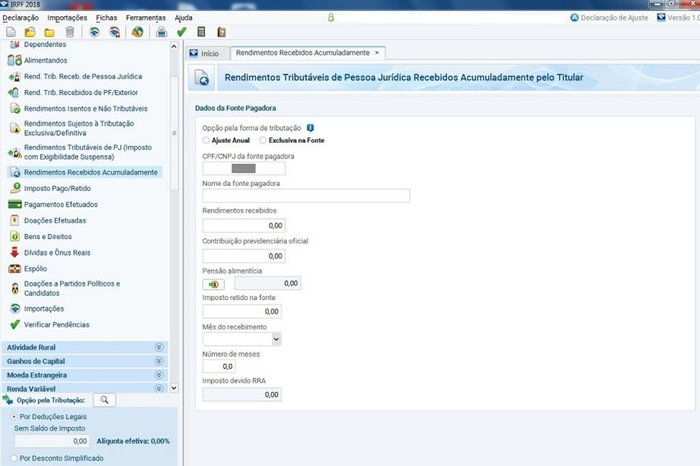Choose Por Desconto Simplificado radio button
The width and height of the screenshot is (700, 466).
pos(14,458)
